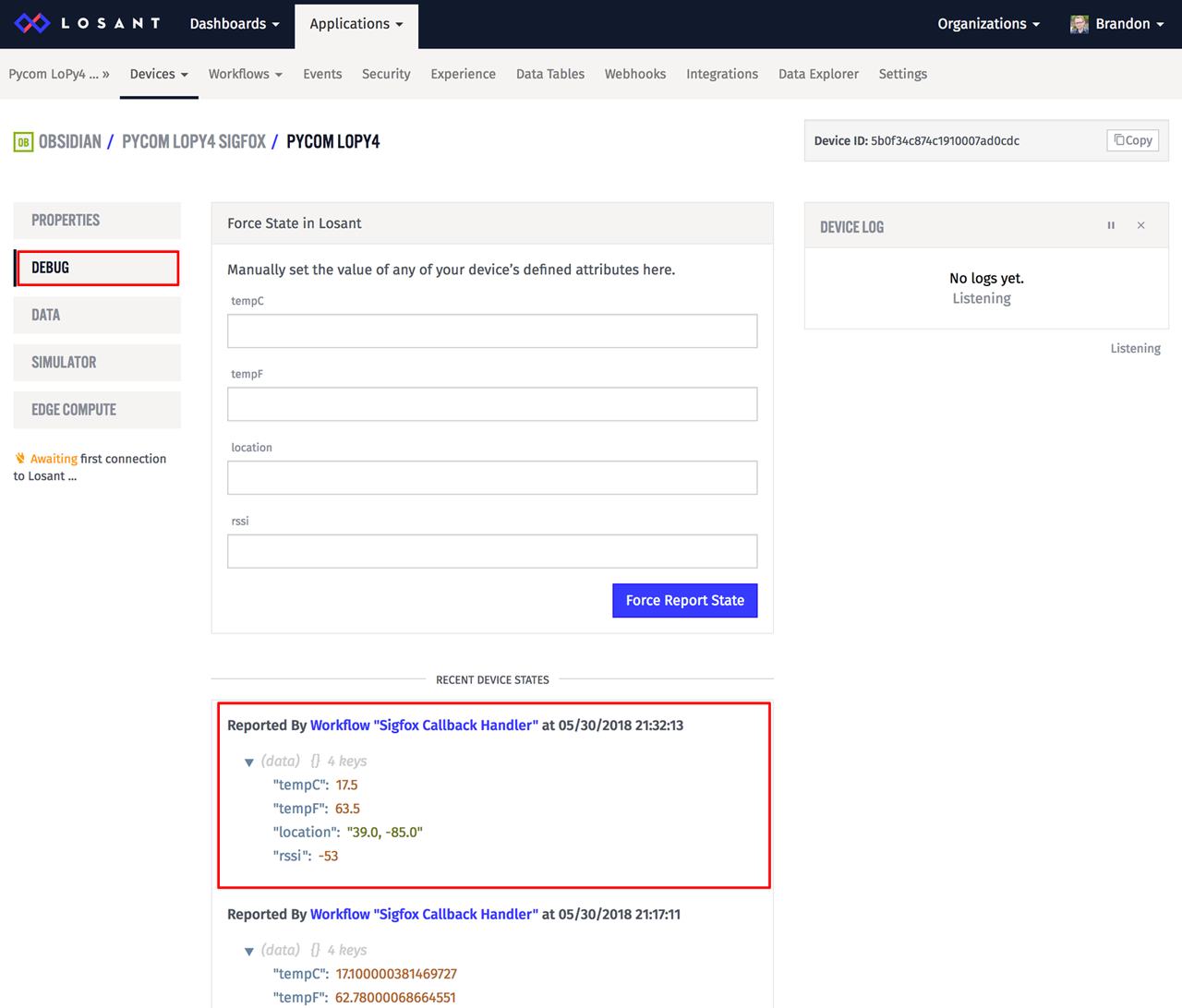
Task: Open the Organizations dropdown
Action: point(988,24)
